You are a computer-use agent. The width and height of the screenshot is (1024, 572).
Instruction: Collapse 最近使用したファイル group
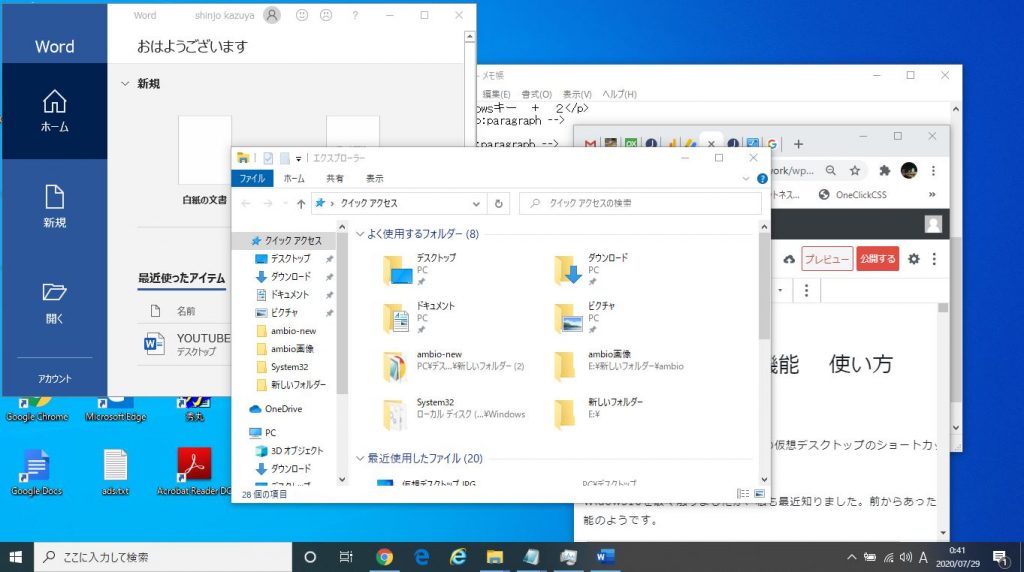point(360,458)
